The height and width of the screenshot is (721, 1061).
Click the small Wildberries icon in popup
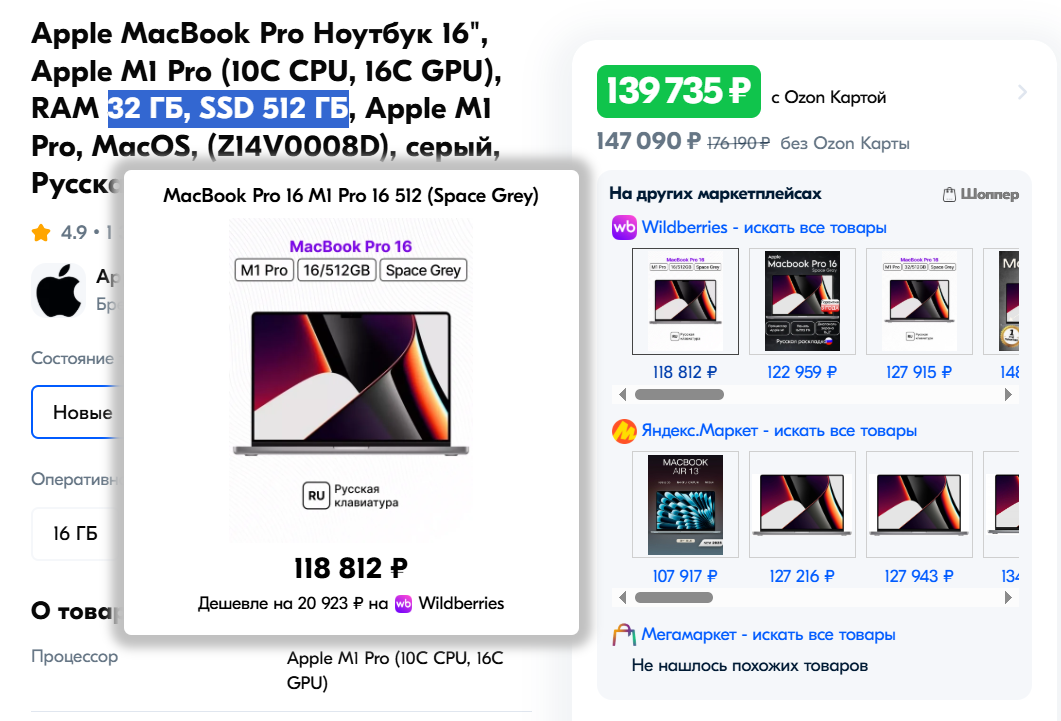403,603
